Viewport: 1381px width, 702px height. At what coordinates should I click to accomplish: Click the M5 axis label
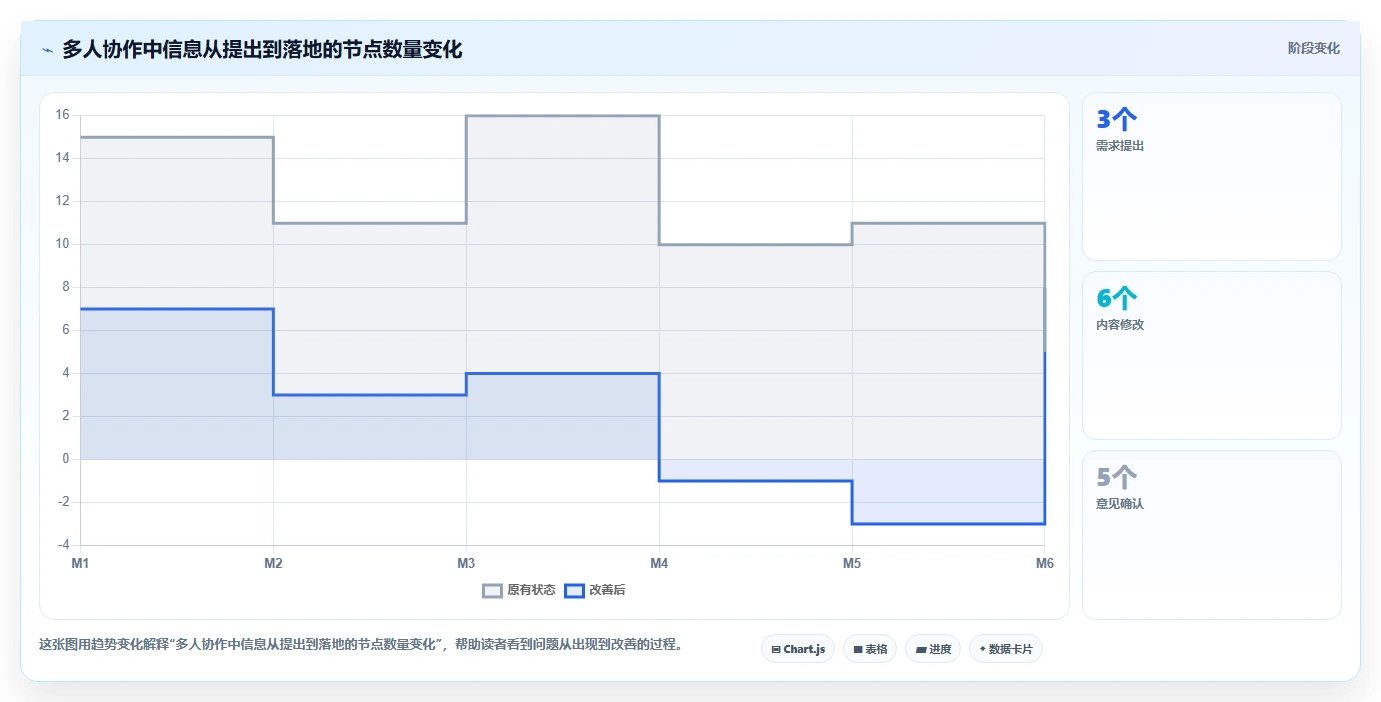coord(852,563)
